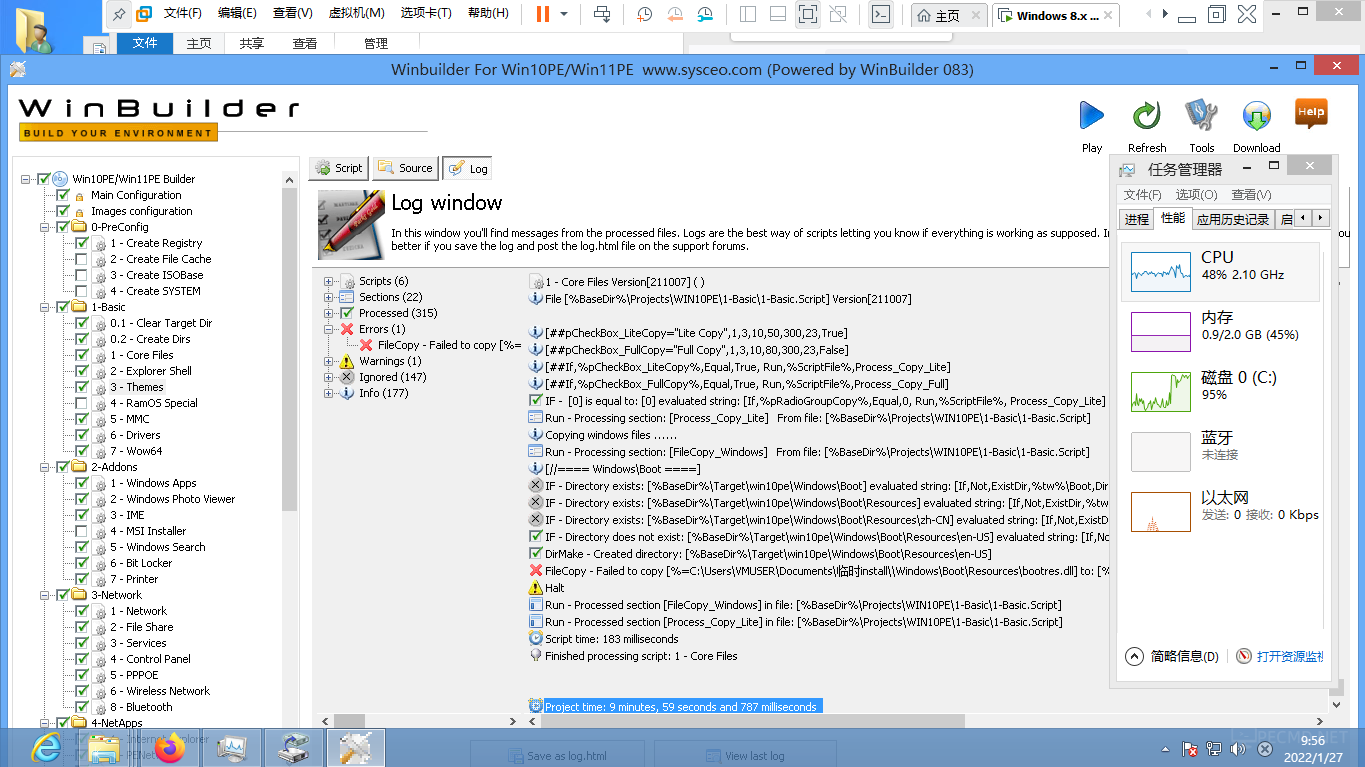Pause the virtual machine from VMware toolbar

(542, 14)
